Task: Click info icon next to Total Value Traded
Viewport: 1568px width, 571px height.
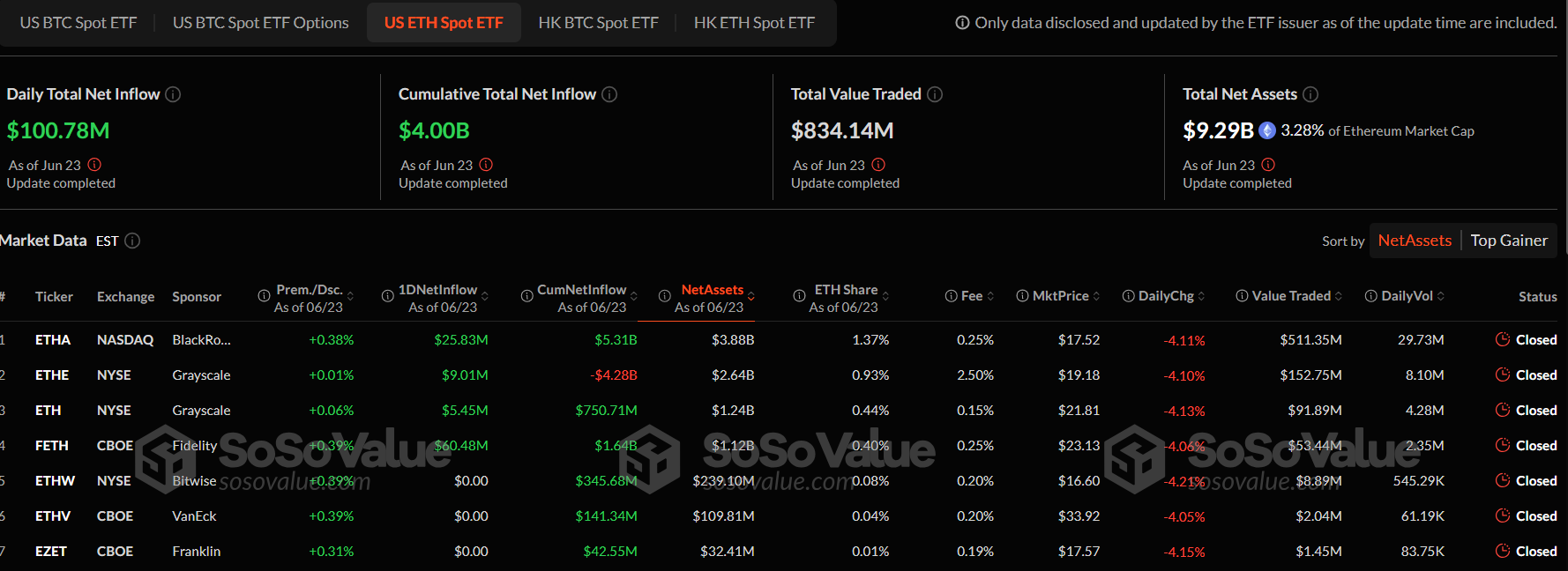Action: tap(935, 94)
